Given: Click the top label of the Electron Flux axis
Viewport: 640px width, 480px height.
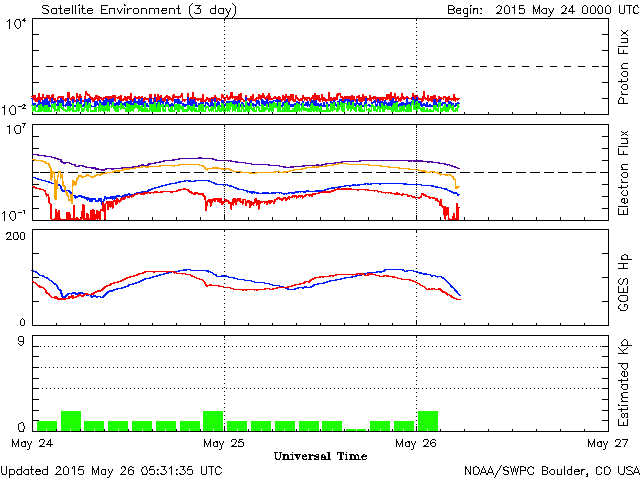Looking at the screenshot, I should coord(16,130).
